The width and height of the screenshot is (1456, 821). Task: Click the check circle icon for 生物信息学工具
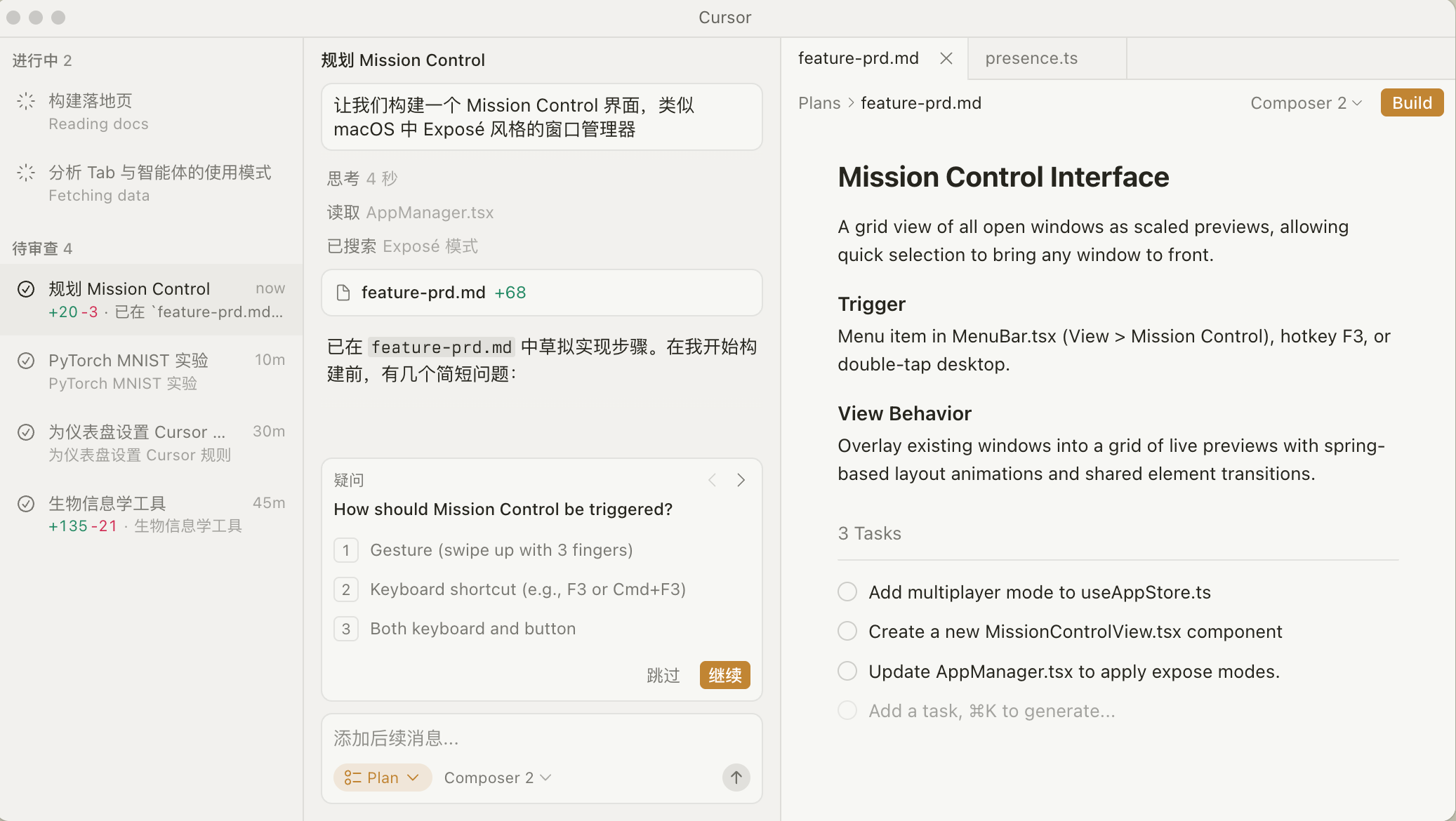(26, 504)
